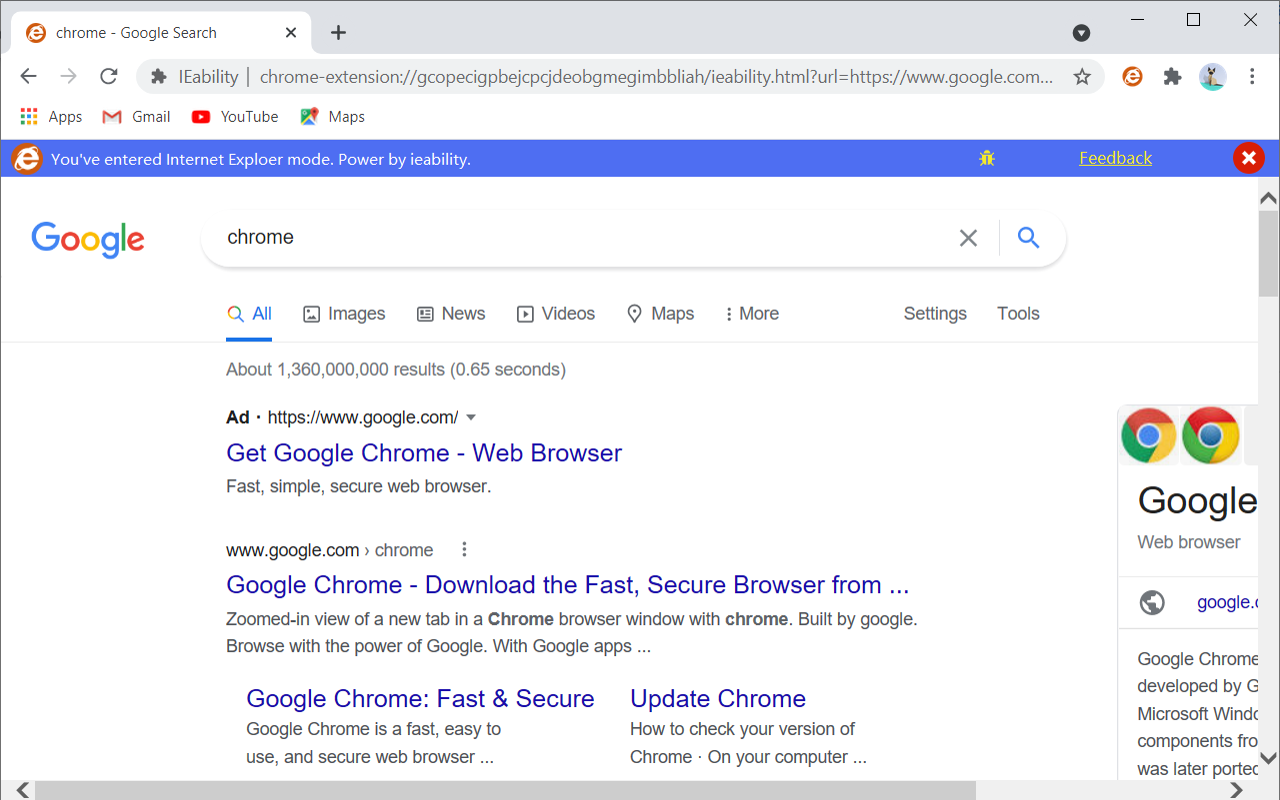The height and width of the screenshot is (800, 1280).
Task: Star this page to bookmark it
Action: [x=1081, y=76]
